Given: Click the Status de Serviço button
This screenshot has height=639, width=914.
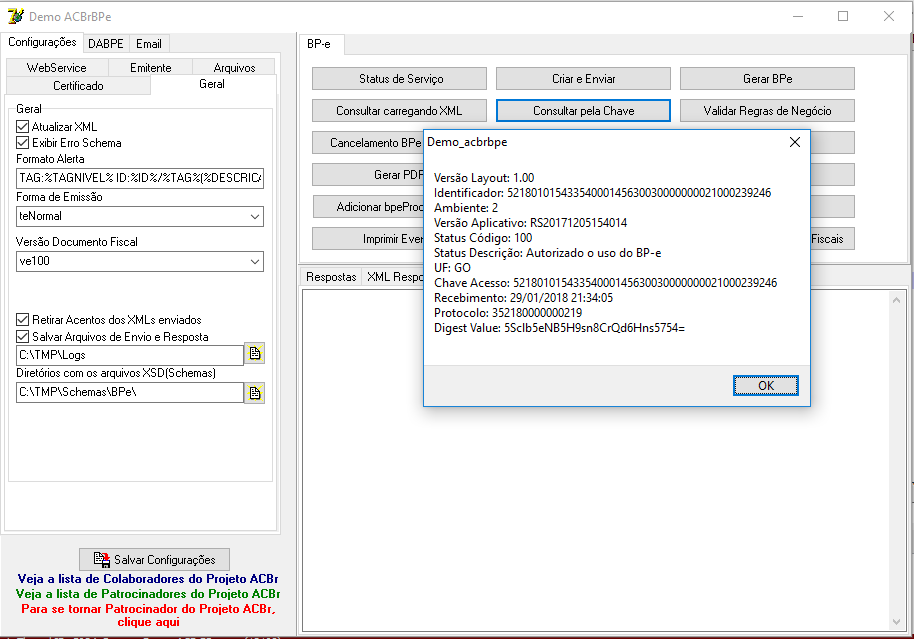Looking at the screenshot, I should coord(400,79).
